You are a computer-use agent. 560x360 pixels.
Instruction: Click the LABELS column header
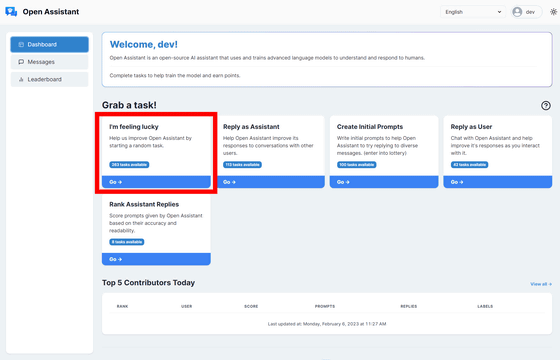click(x=485, y=306)
